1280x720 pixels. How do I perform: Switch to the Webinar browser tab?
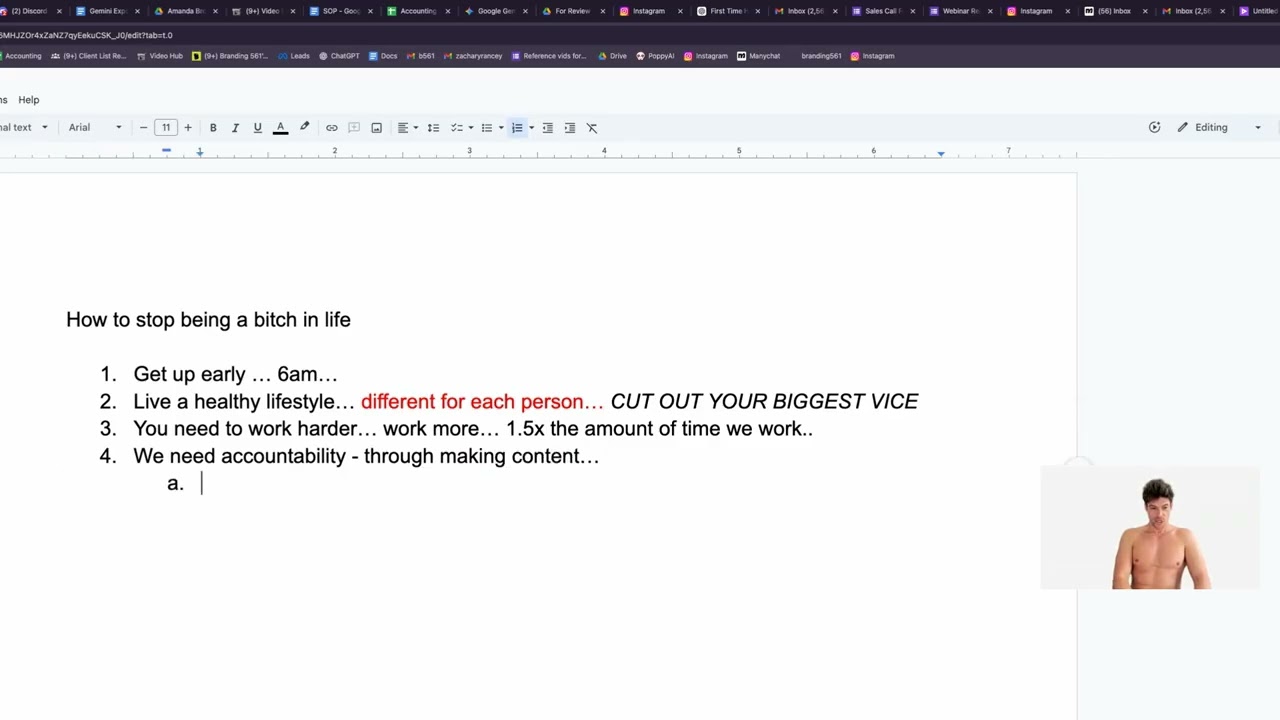point(960,11)
